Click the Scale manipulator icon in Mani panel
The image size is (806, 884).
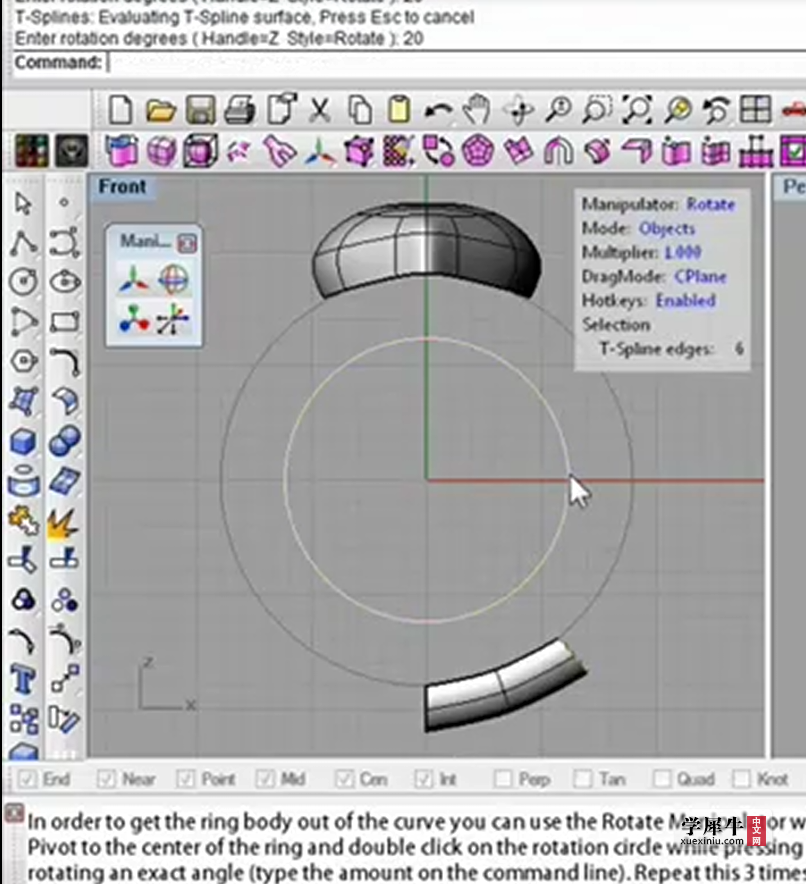[x=134, y=320]
